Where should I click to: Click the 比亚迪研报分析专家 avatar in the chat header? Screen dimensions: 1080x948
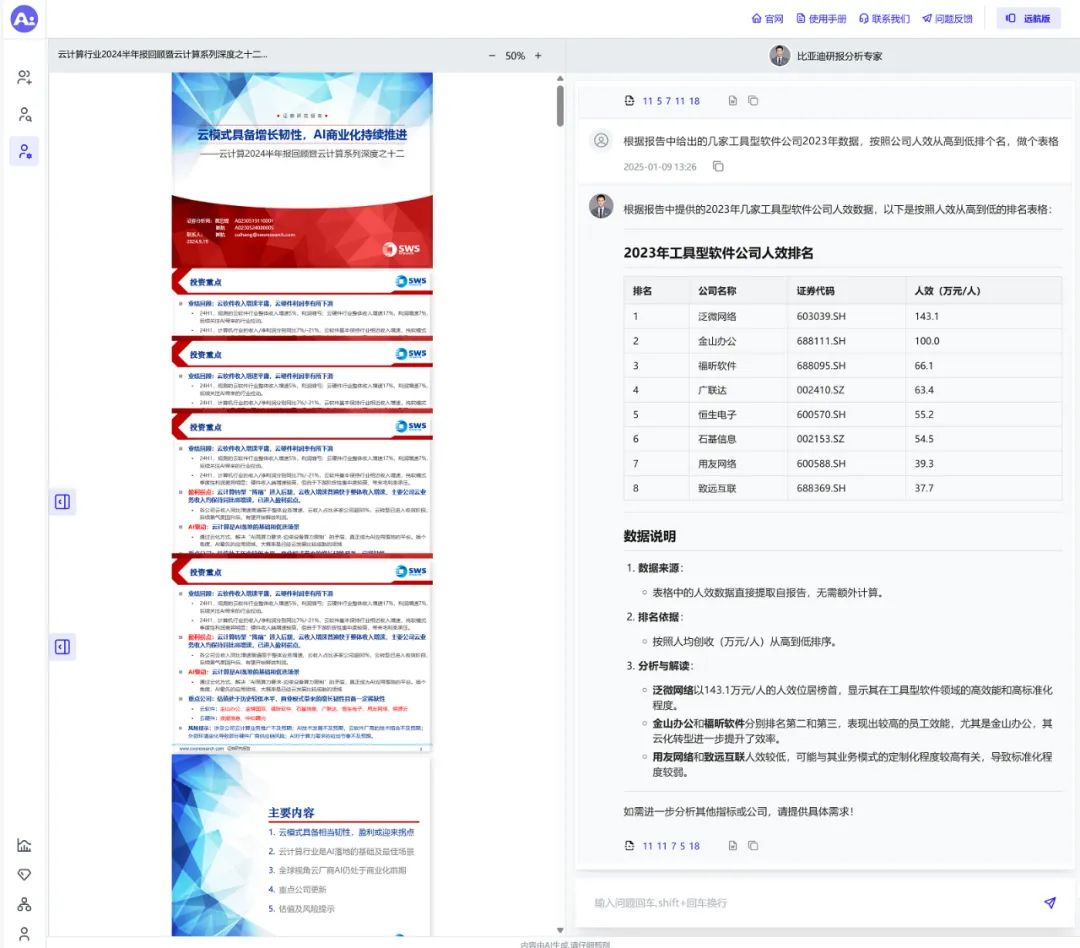tap(780, 56)
